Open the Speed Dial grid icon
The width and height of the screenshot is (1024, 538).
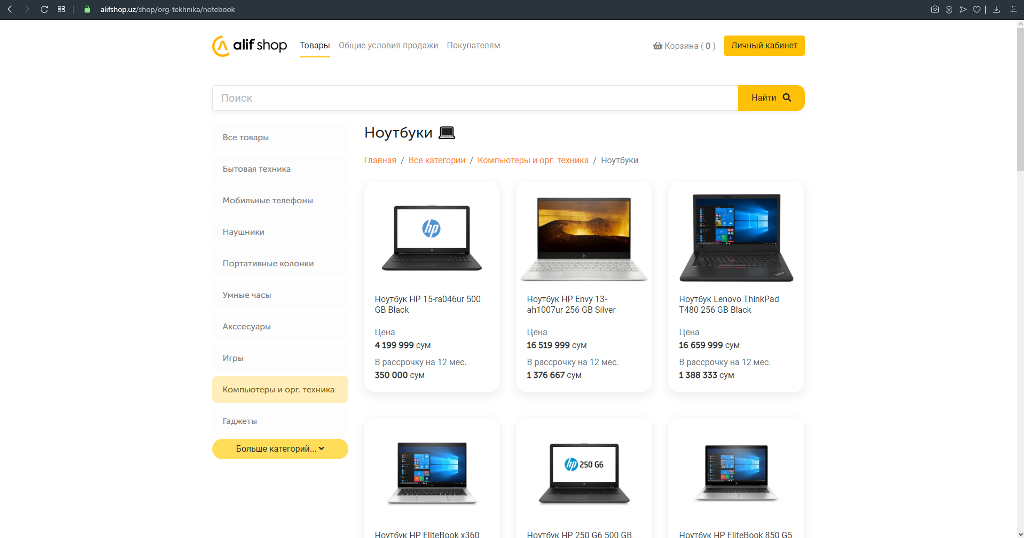point(62,9)
